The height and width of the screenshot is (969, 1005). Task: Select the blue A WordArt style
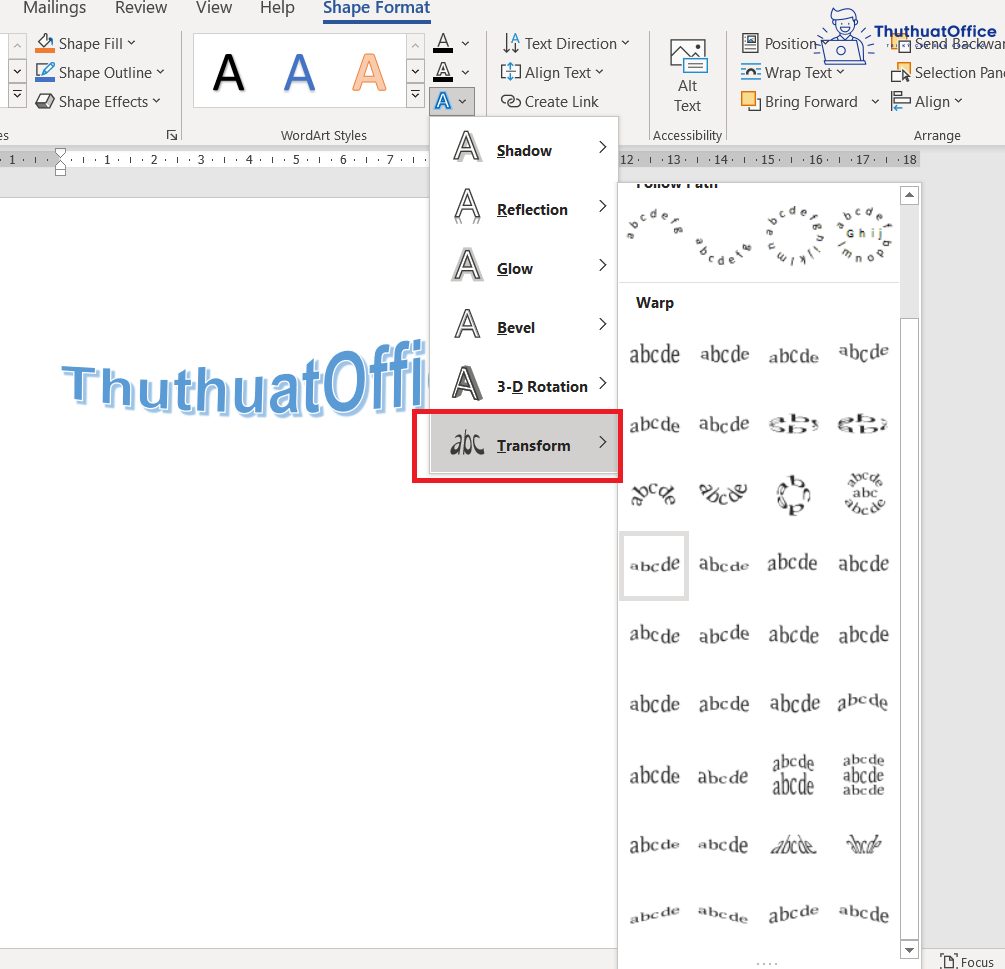tap(299, 72)
